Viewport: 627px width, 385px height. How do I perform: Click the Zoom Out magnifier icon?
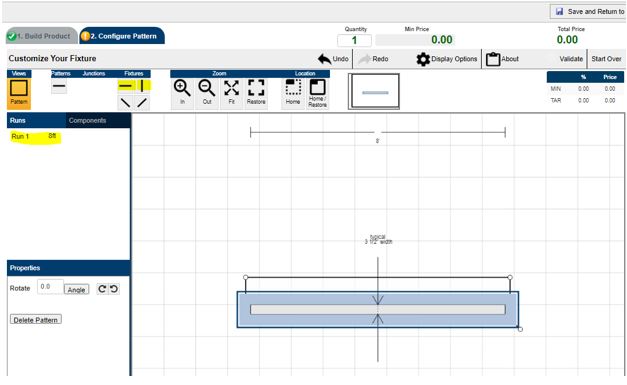click(x=207, y=88)
